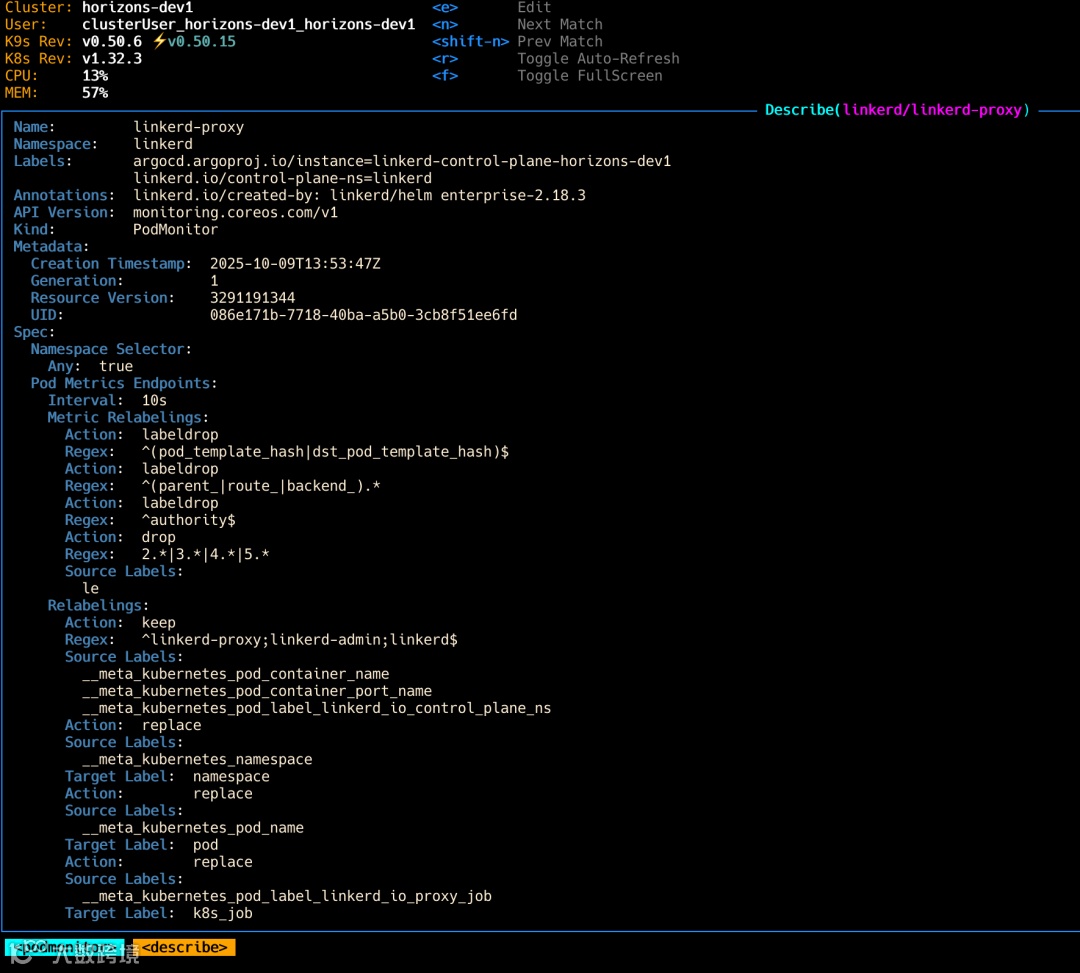Click Target Label value namespace
The width and height of the screenshot is (1080, 973).
[231, 777]
